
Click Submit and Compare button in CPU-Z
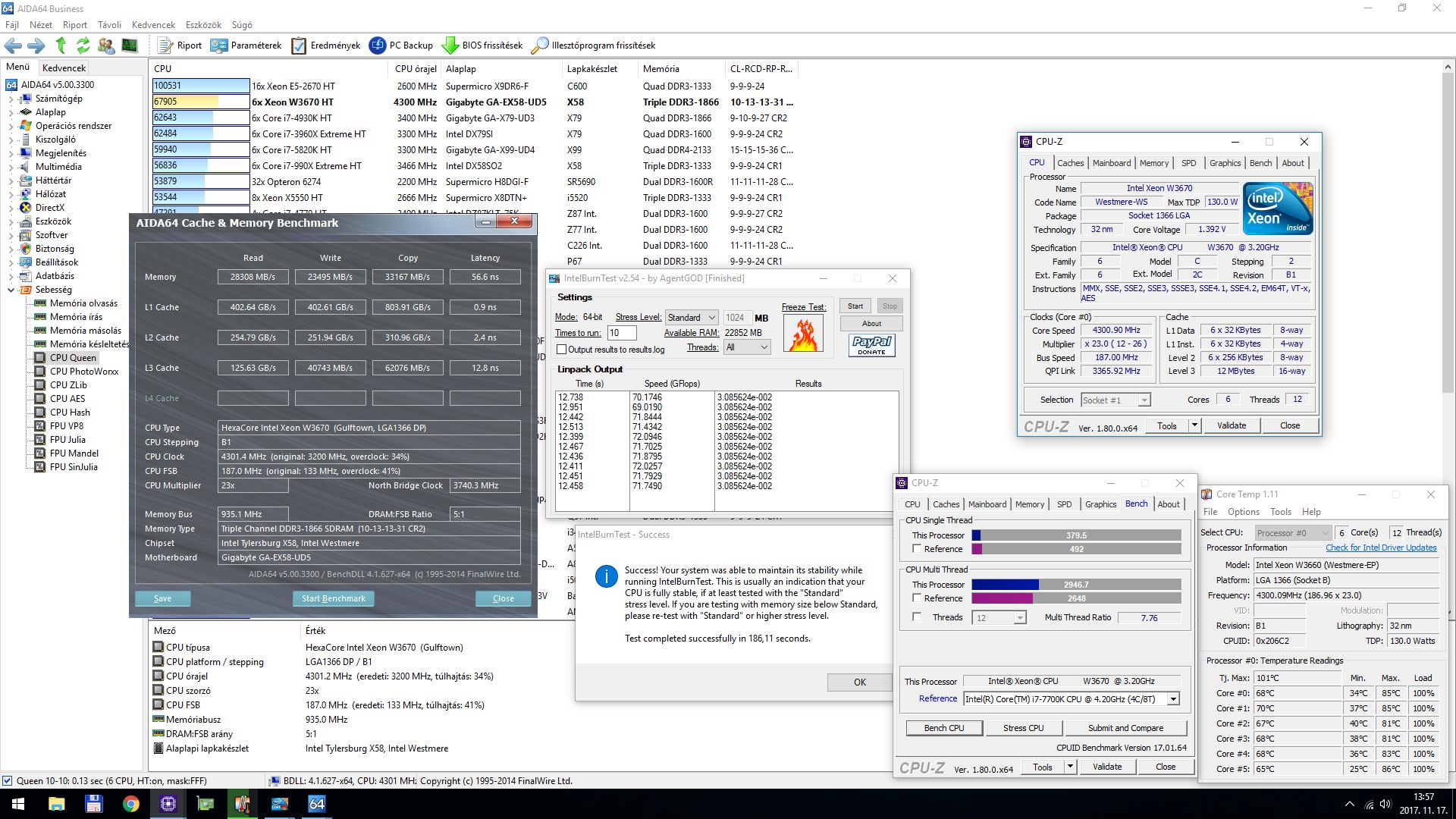[1125, 728]
